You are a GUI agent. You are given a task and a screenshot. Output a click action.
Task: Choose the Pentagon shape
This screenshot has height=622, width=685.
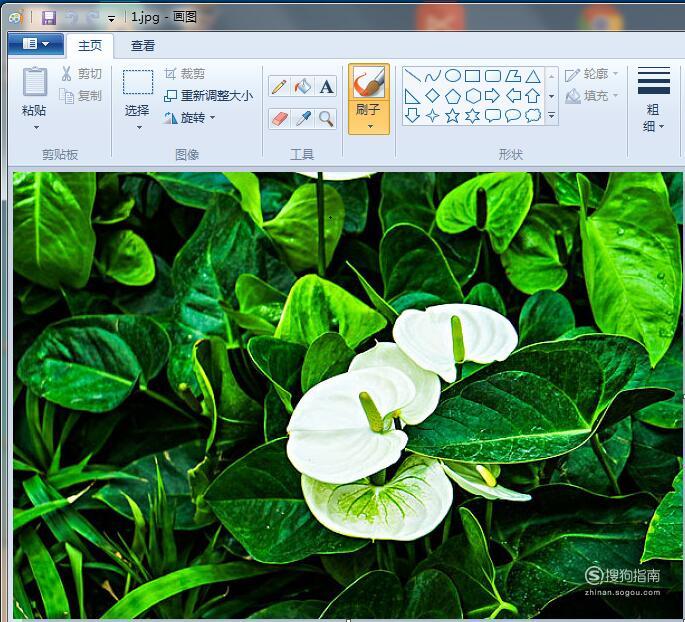pos(453,96)
